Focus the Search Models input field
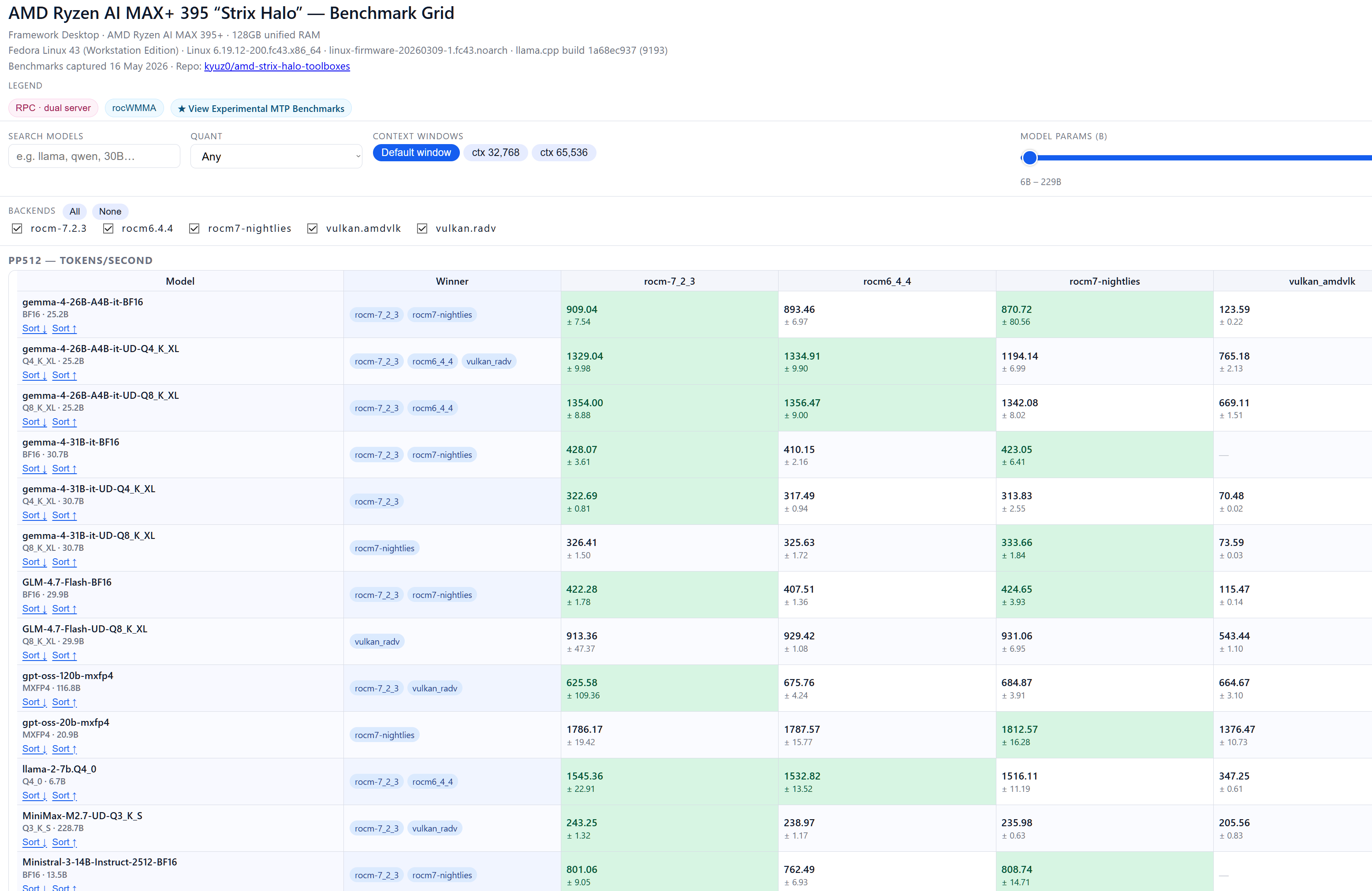Screen dimensions: 1372x891 pyautogui.click(x=94, y=156)
